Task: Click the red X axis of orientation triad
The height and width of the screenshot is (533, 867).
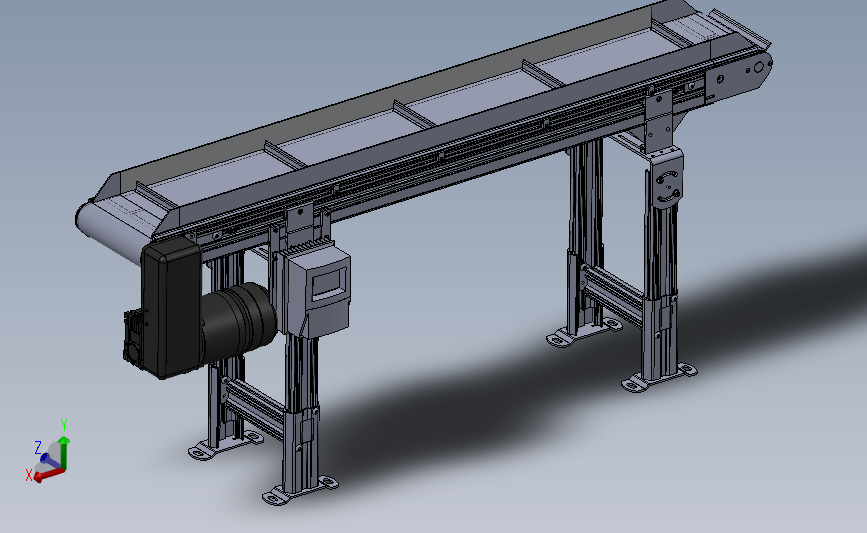Action: [49, 475]
